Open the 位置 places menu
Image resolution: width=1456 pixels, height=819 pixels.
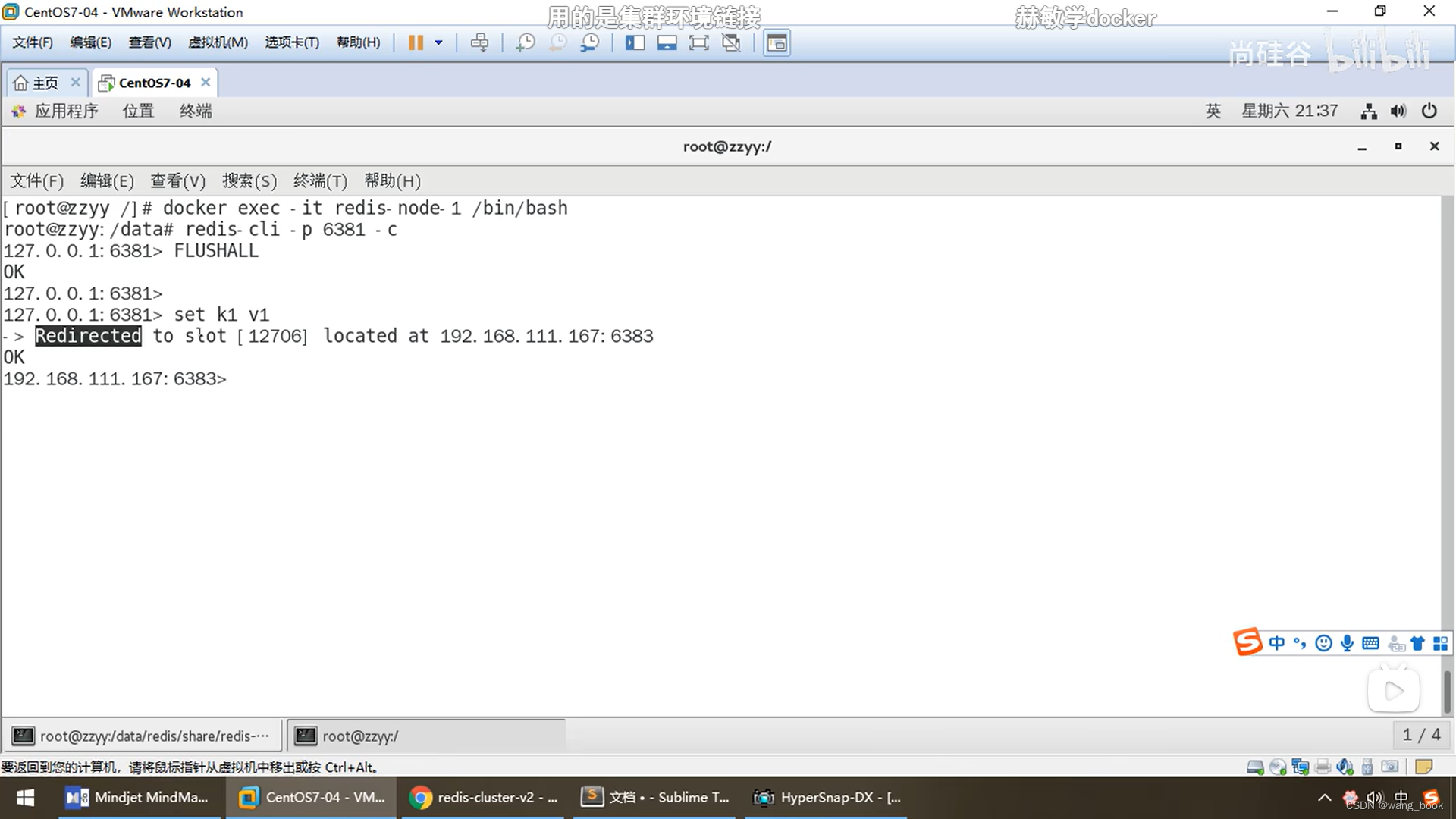pyautogui.click(x=138, y=111)
